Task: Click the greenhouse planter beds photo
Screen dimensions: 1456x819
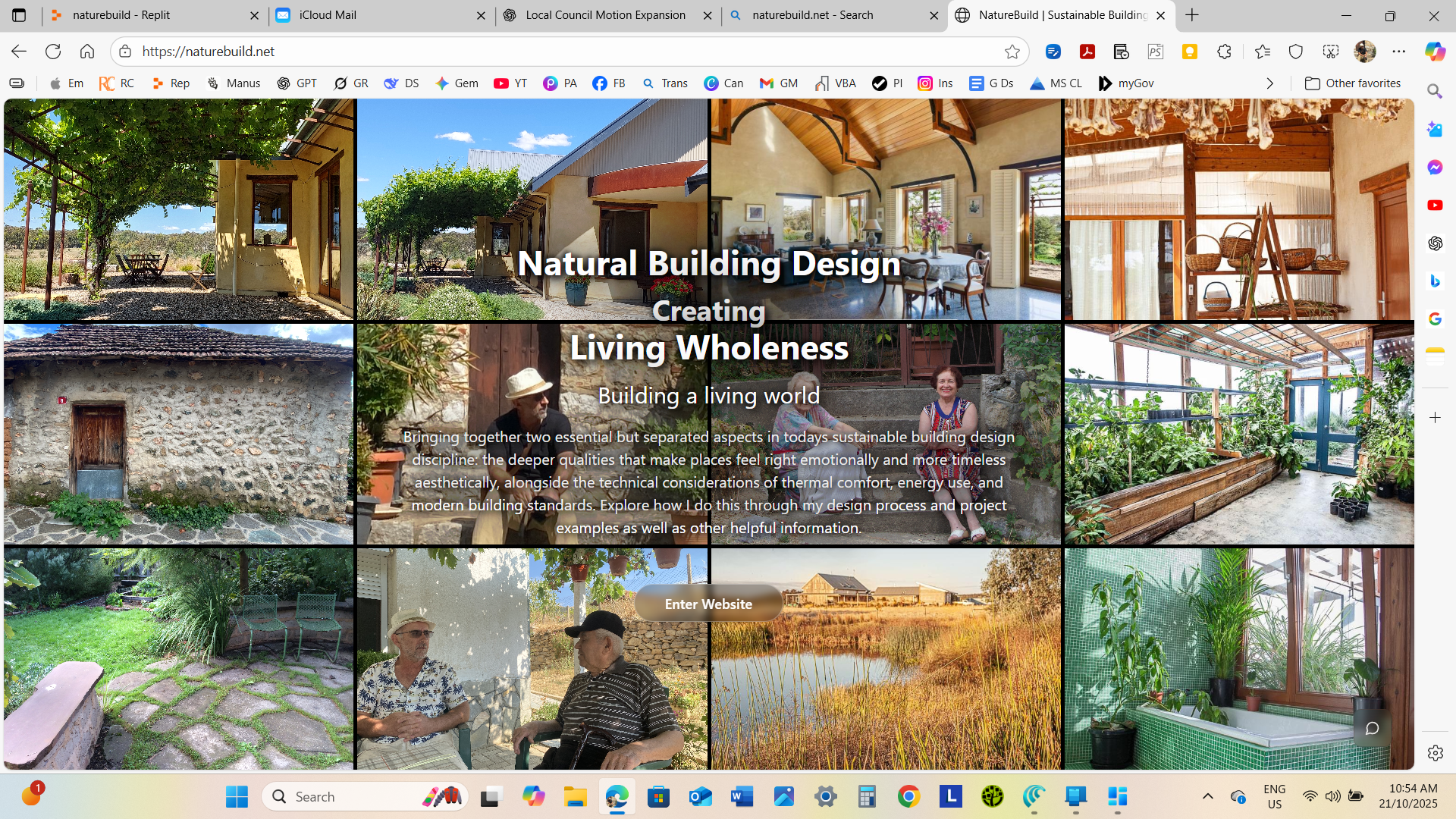Action: tap(1239, 435)
